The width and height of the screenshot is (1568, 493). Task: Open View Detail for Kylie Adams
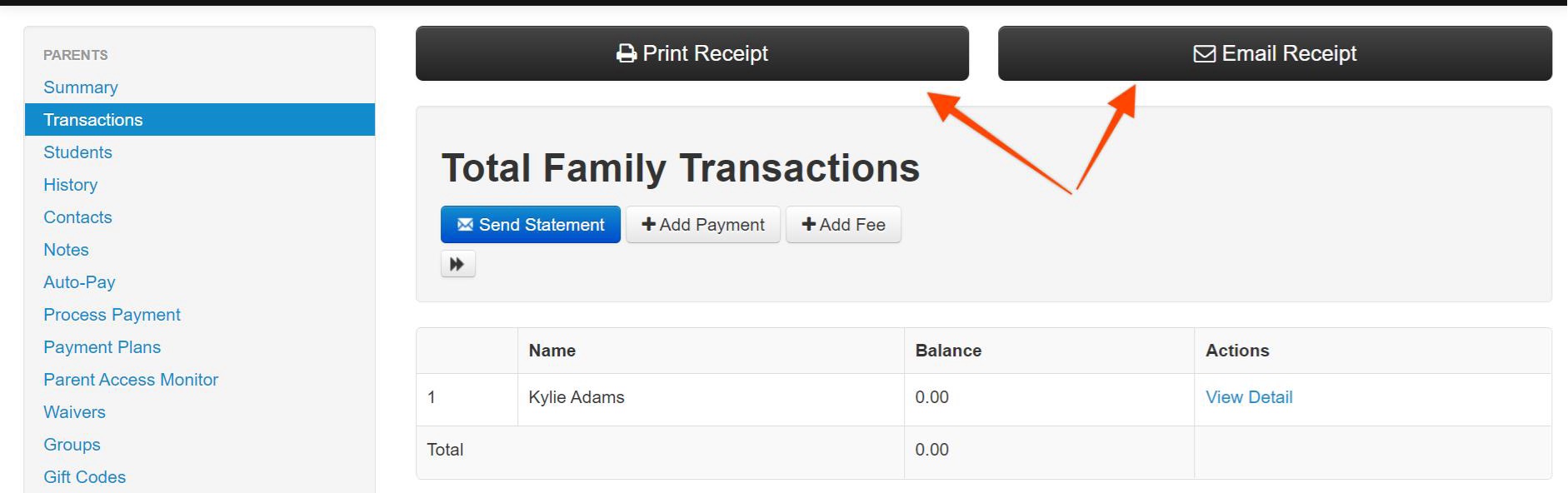1249,397
